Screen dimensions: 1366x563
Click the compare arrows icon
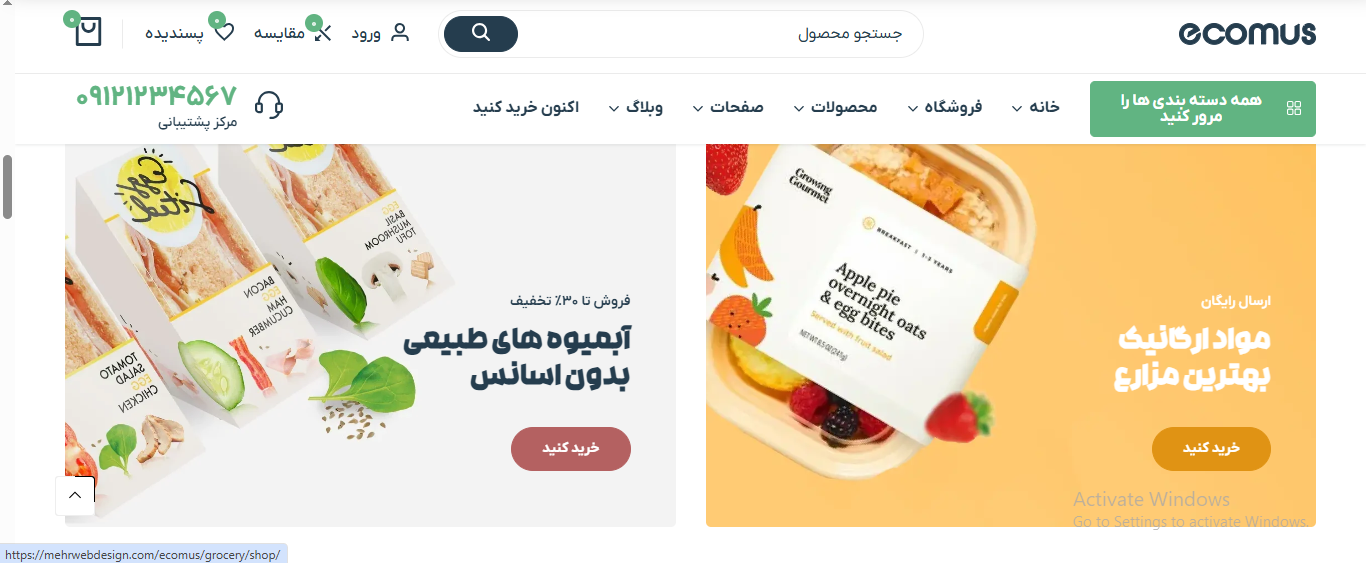coord(323,33)
